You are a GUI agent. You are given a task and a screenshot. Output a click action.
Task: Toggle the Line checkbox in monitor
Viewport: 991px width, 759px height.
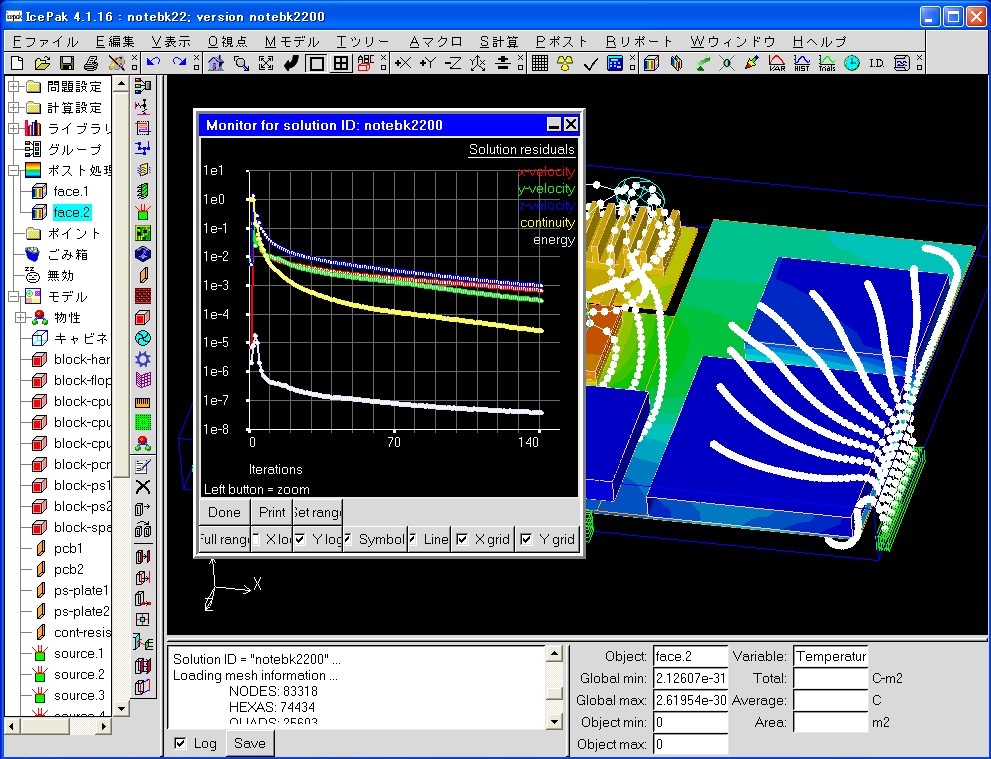pyautogui.click(x=412, y=539)
